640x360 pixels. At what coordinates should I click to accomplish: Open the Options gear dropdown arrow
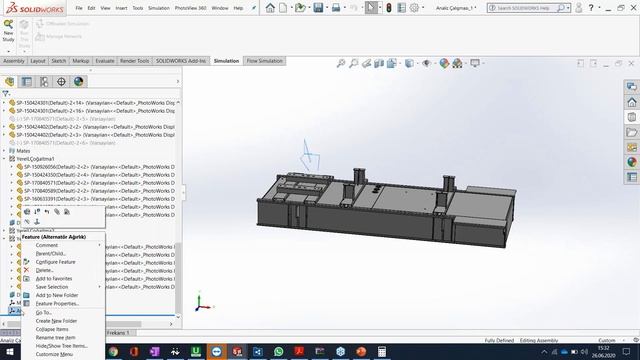423,8
